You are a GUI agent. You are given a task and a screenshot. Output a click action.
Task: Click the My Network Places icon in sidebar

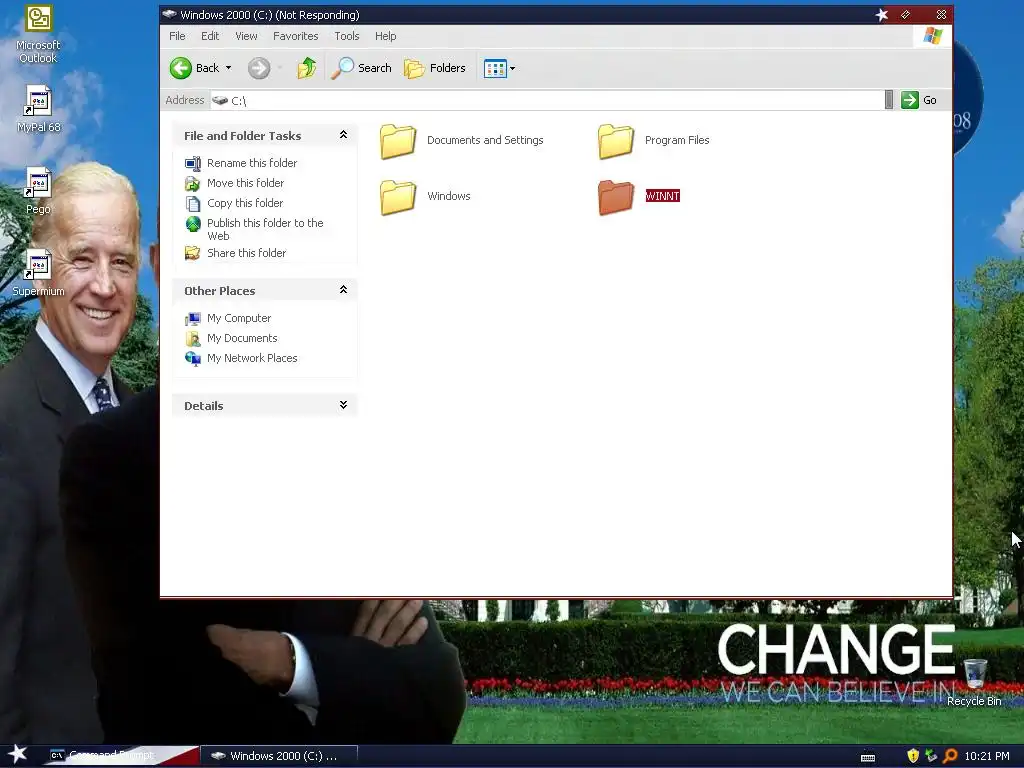click(x=193, y=358)
